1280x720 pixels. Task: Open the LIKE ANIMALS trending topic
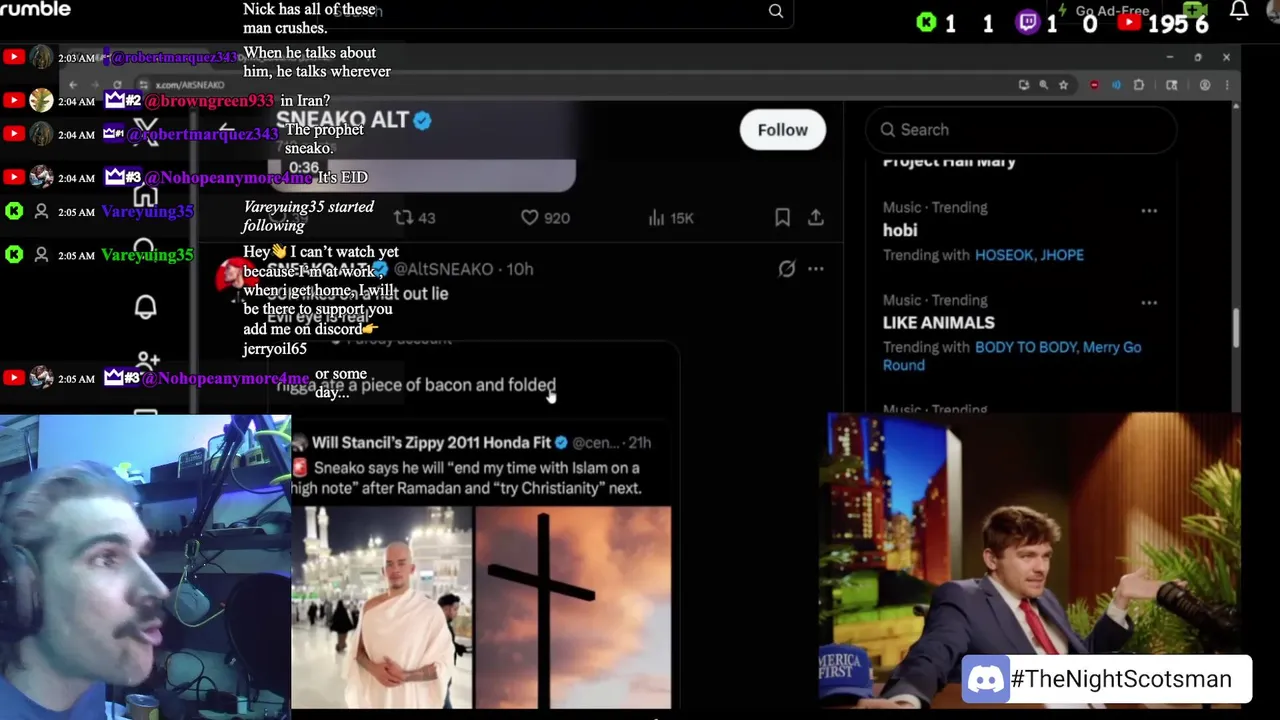[x=939, y=323]
